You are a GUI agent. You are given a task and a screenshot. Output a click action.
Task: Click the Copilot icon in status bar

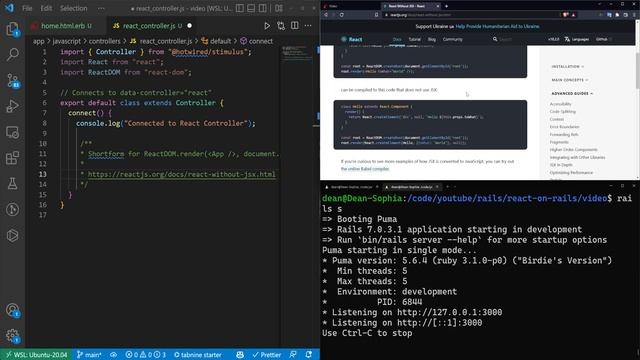click(x=240, y=355)
